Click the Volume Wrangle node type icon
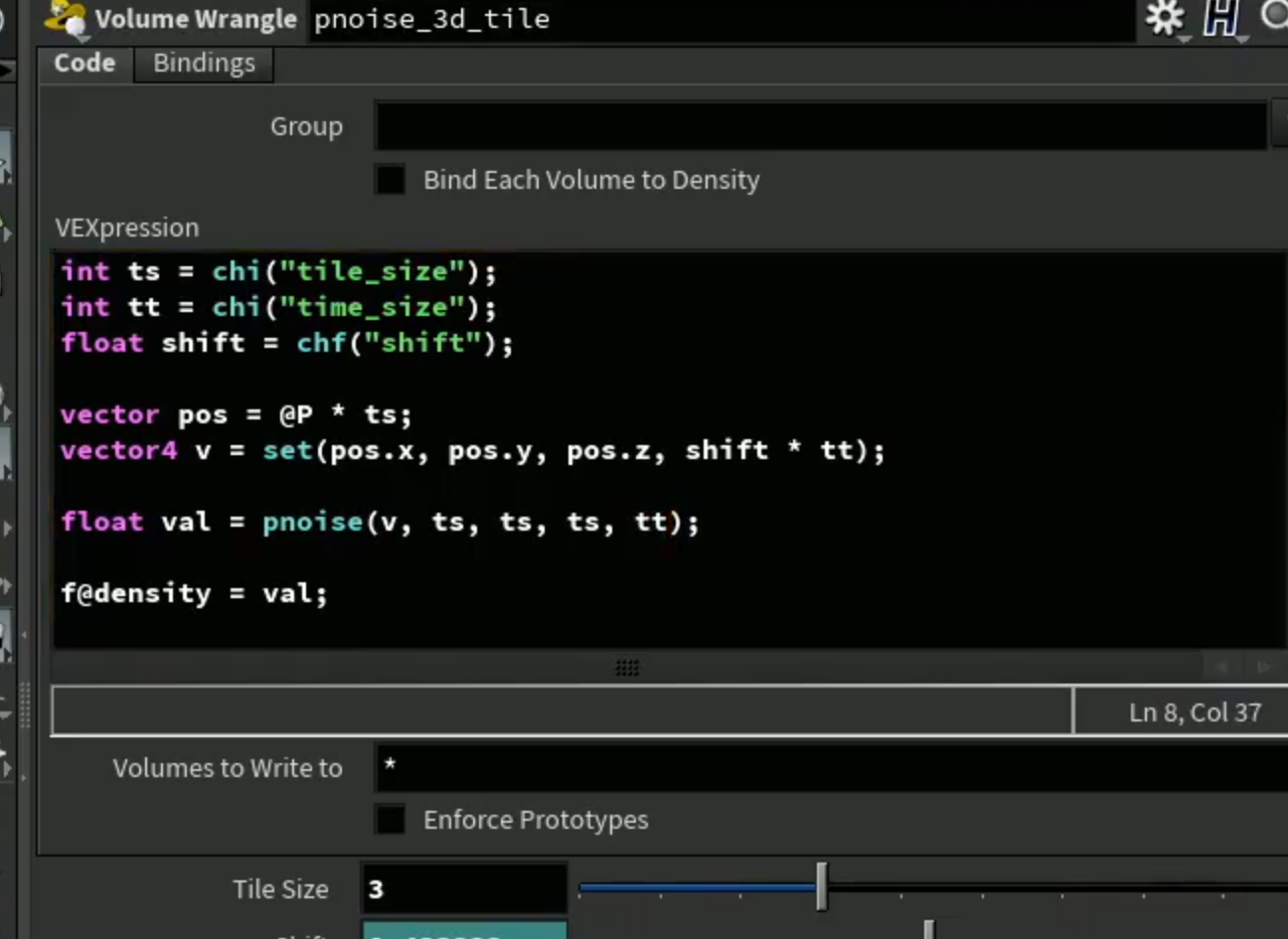Screen dimensions: 1288x939 point(67,18)
